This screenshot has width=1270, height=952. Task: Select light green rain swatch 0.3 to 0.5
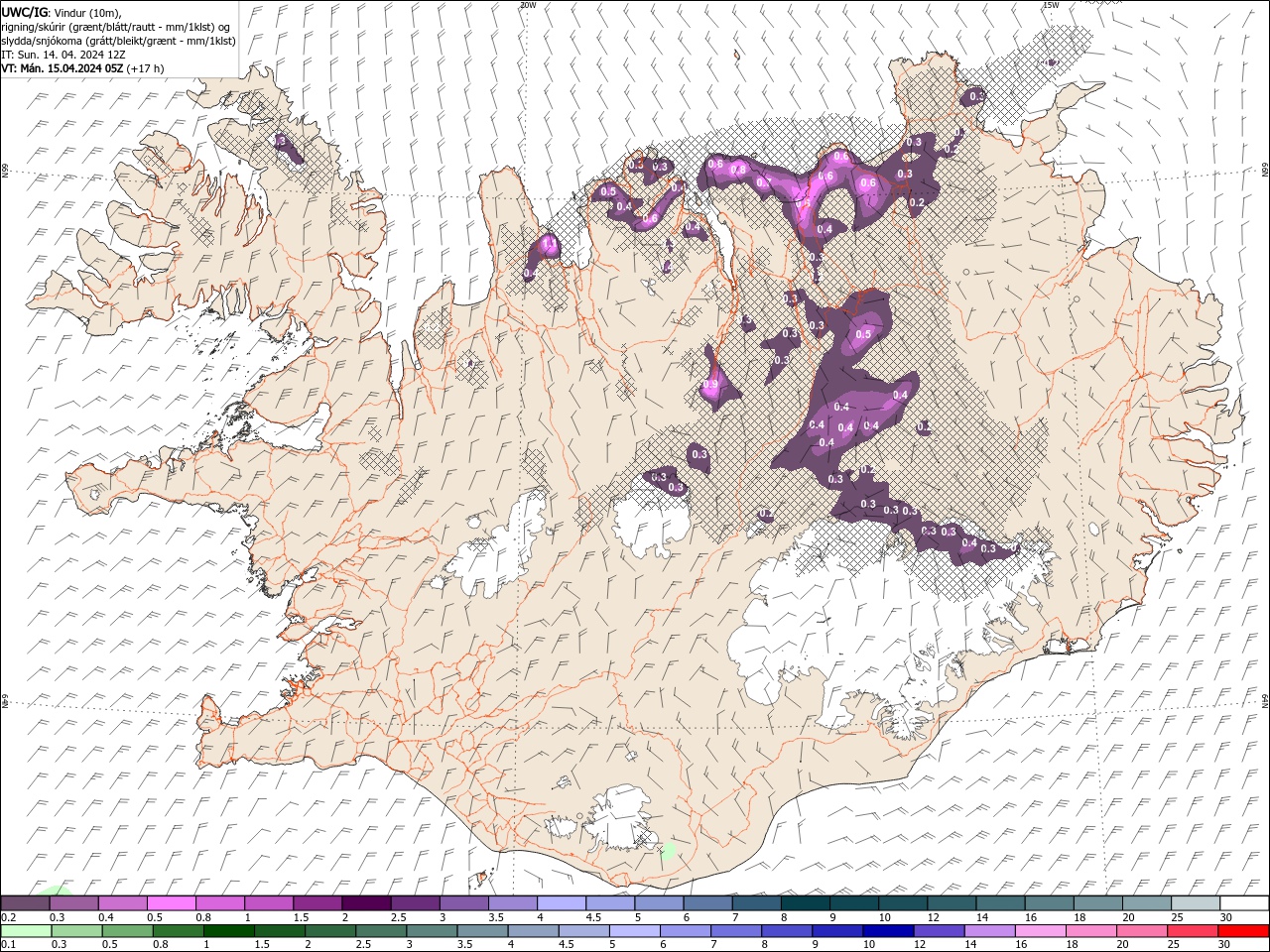tap(76, 931)
